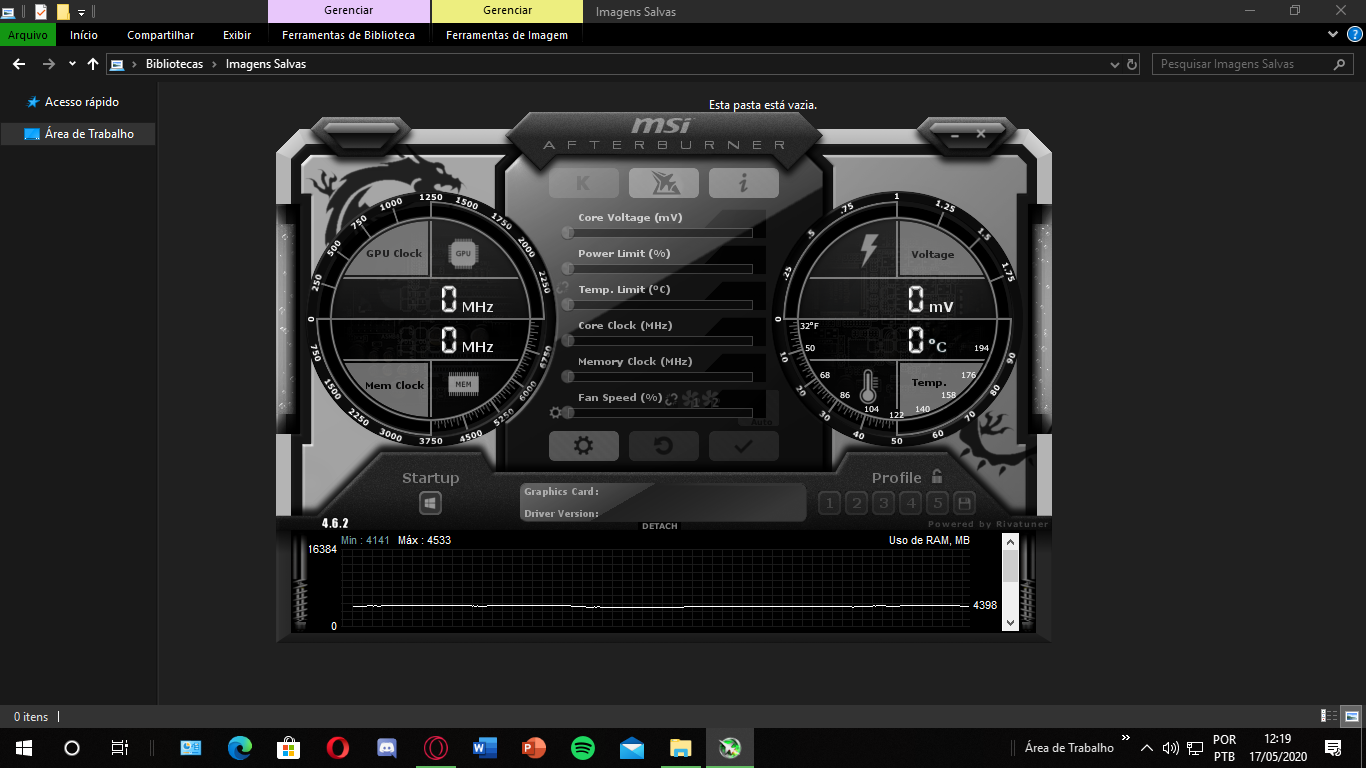Click Bibliotecas in the address breadcrumb
The height and width of the screenshot is (768, 1366).
pos(174,64)
